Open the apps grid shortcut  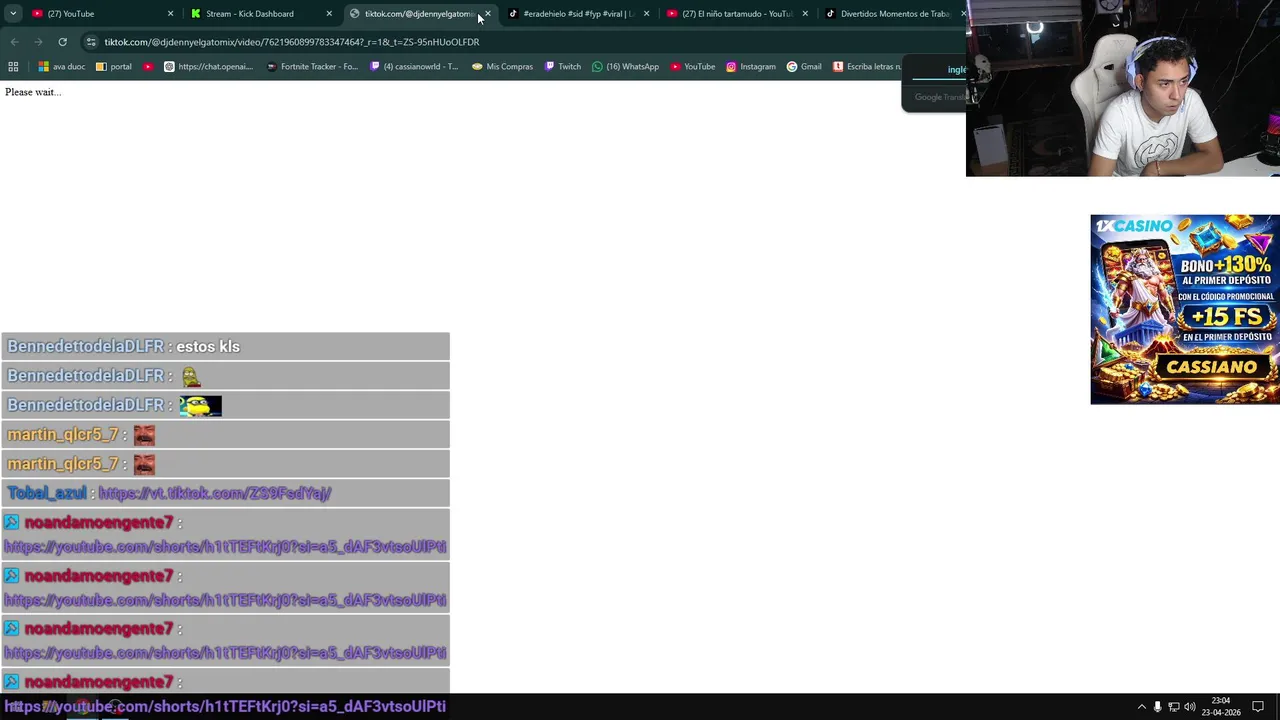[x=13, y=67]
